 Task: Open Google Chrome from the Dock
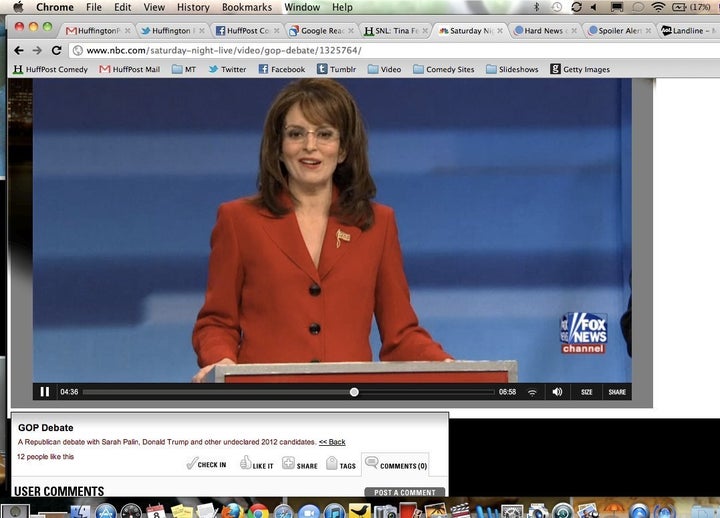259,511
